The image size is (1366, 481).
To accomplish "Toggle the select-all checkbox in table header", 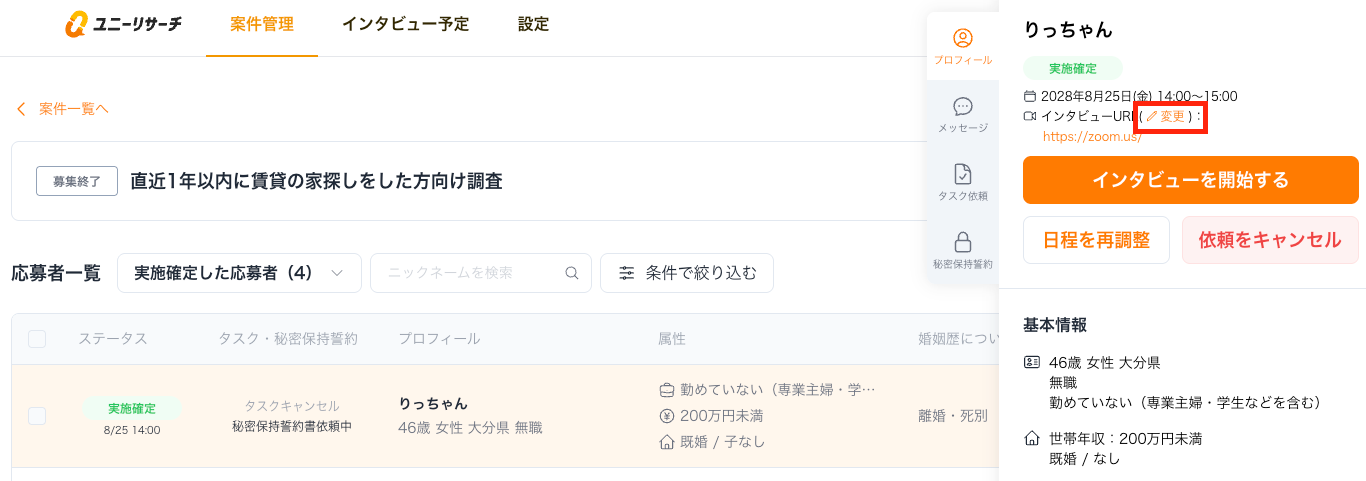I will coord(37,339).
